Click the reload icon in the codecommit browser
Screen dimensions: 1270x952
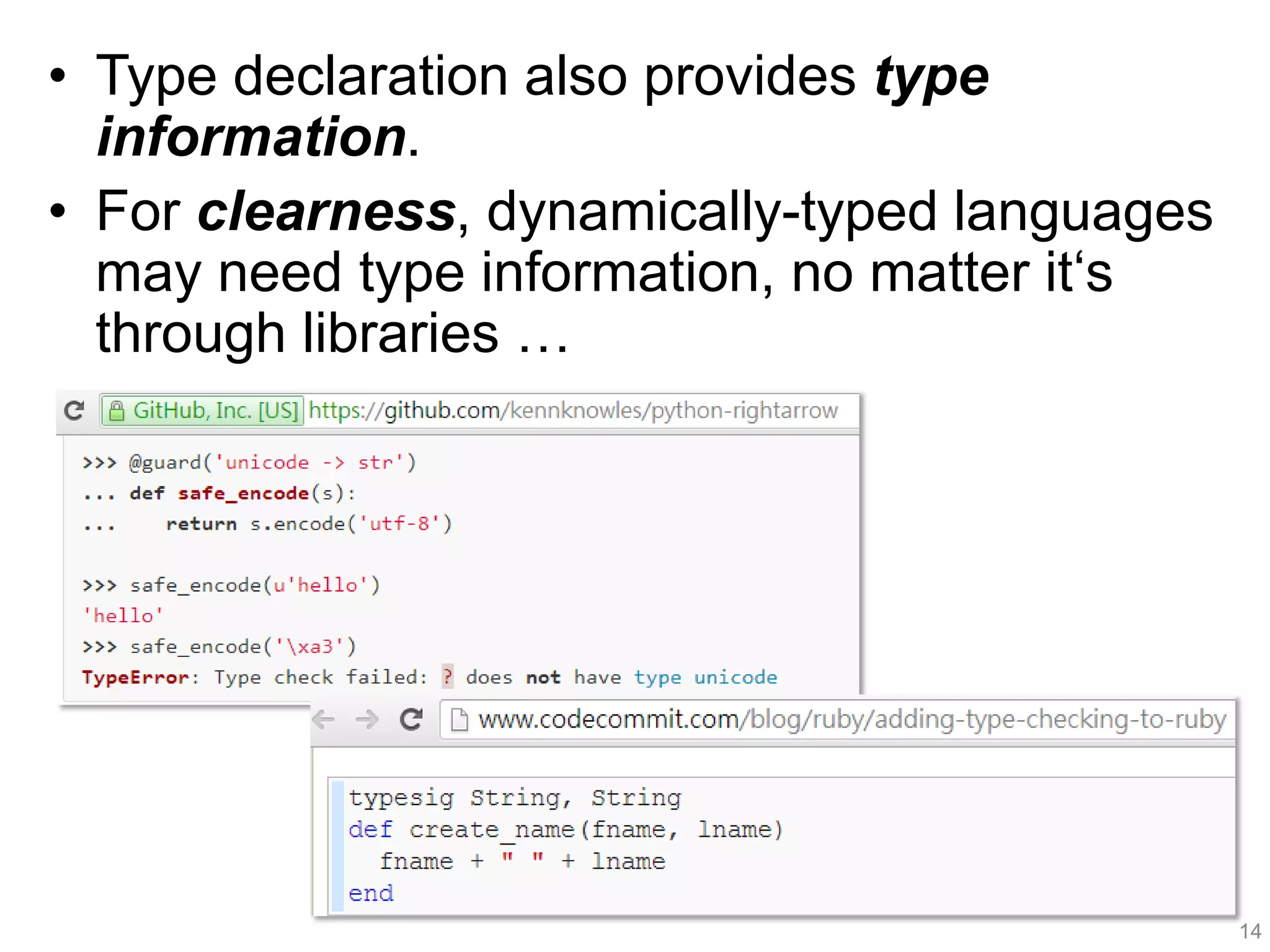pyautogui.click(x=411, y=720)
